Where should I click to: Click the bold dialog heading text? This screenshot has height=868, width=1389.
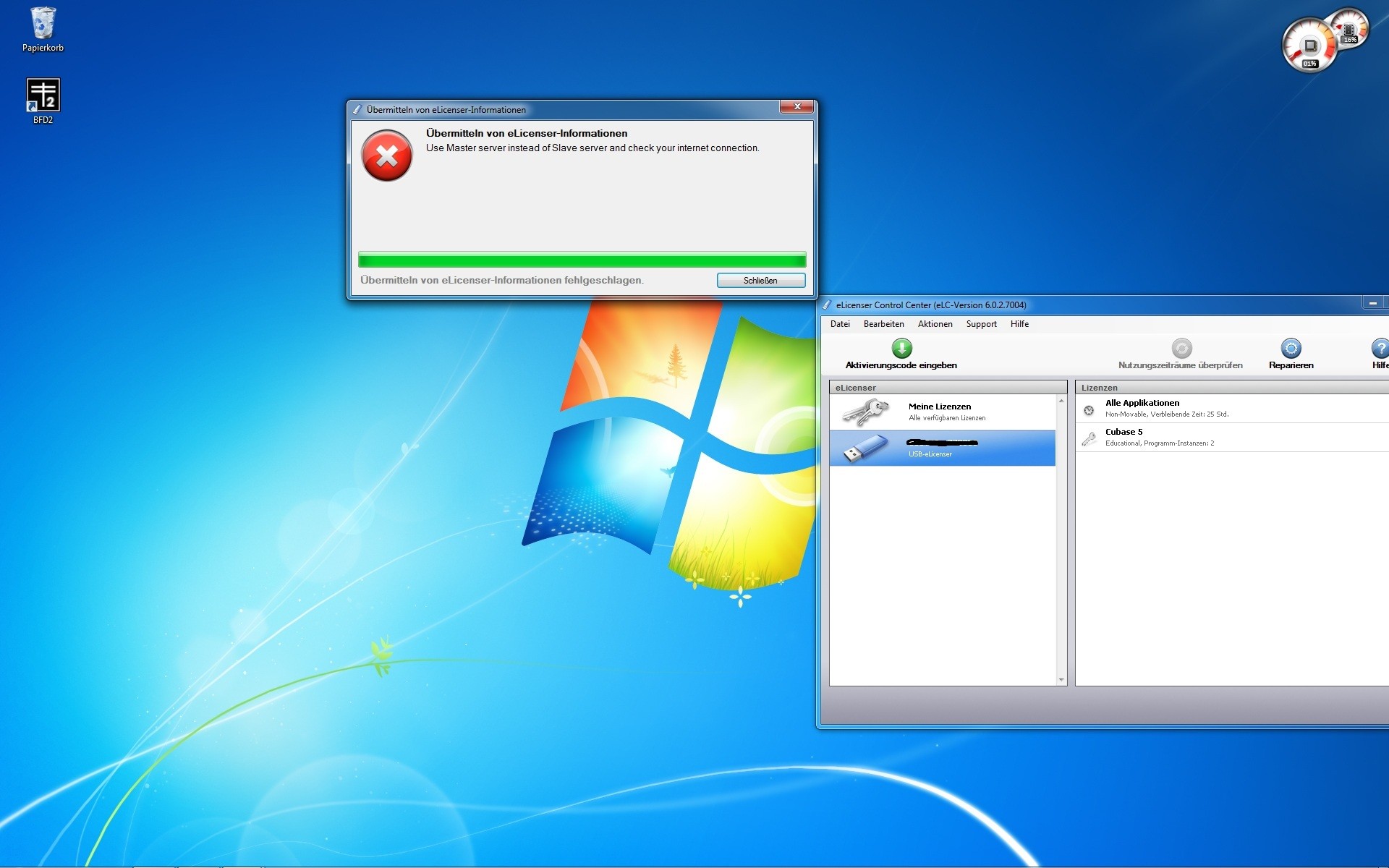tap(527, 133)
